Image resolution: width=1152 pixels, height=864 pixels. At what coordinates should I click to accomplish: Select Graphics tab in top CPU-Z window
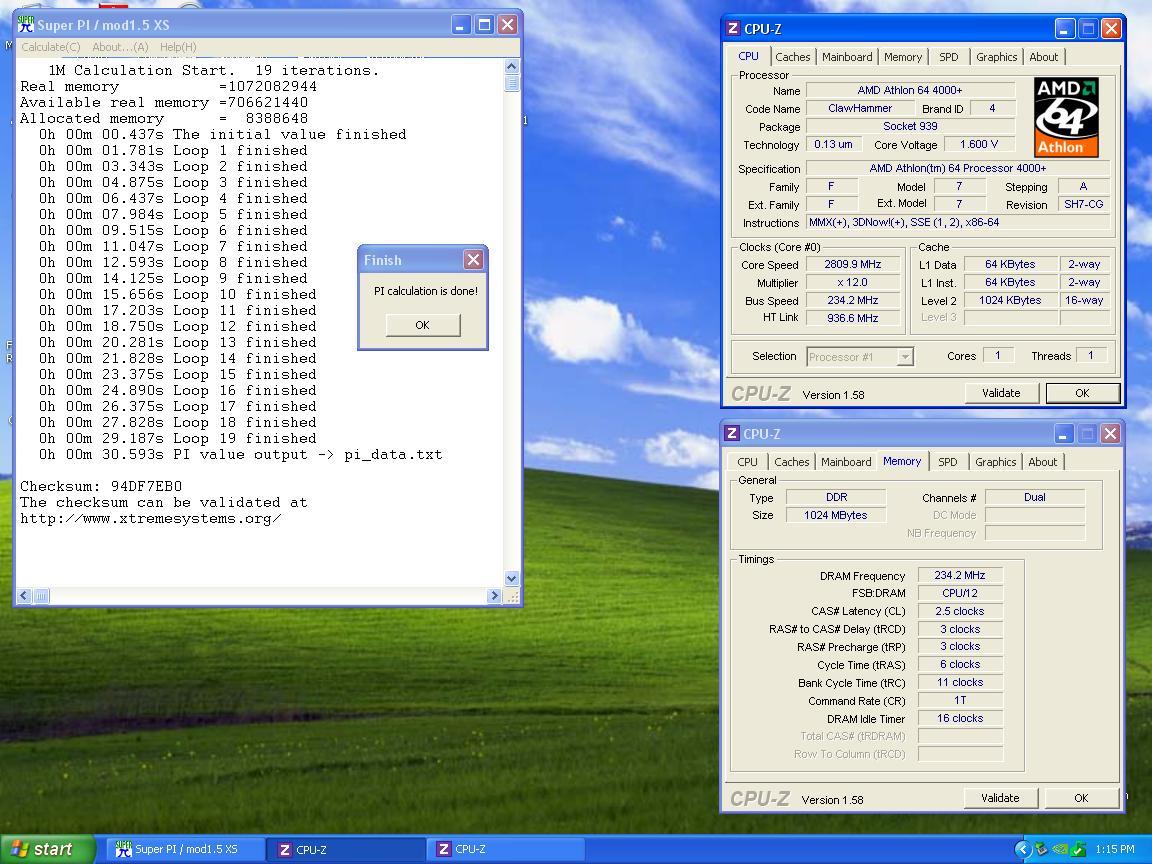pos(996,57)
